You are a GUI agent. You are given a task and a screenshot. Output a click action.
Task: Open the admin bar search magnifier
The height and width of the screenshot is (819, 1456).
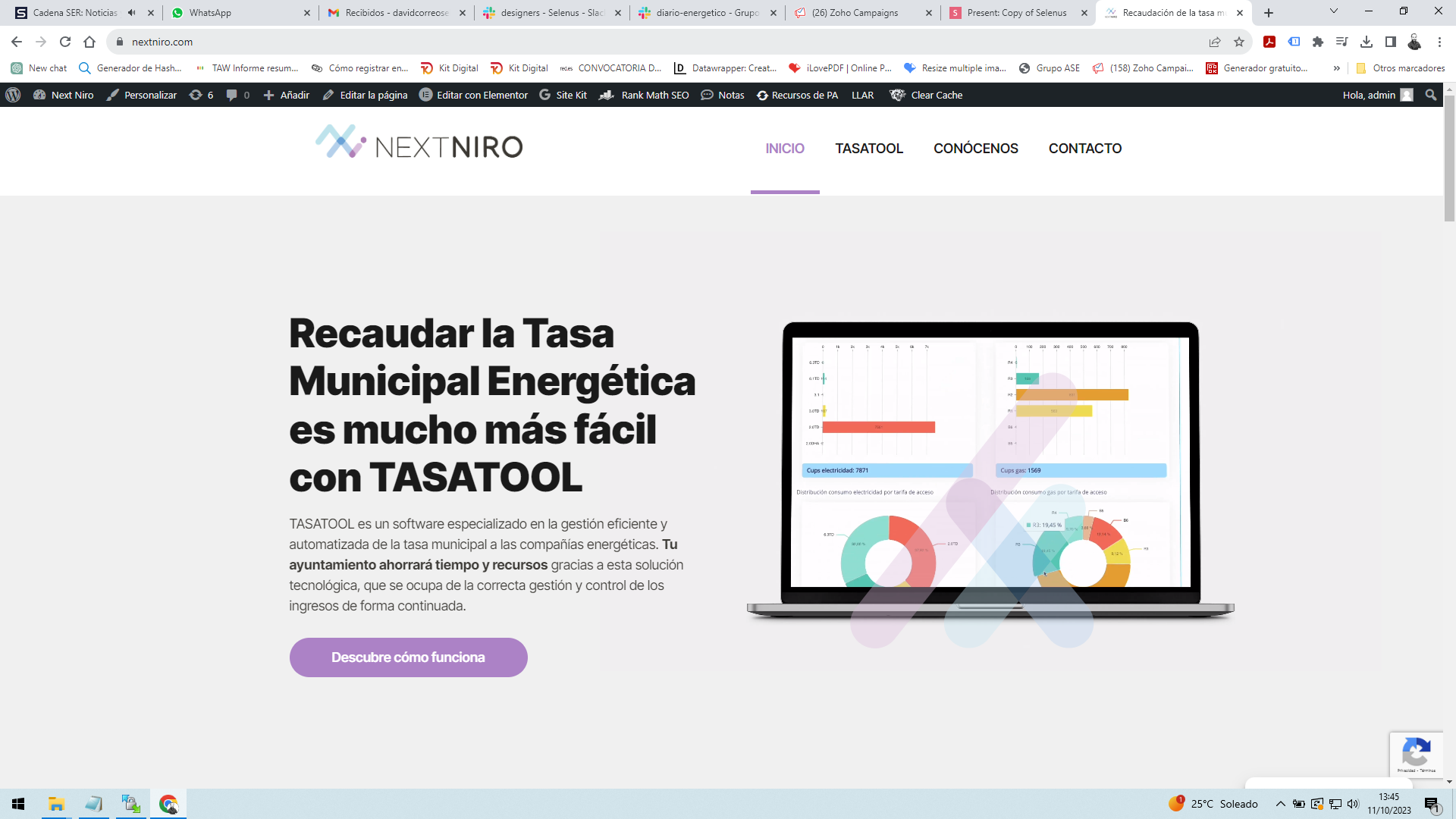1430,95
